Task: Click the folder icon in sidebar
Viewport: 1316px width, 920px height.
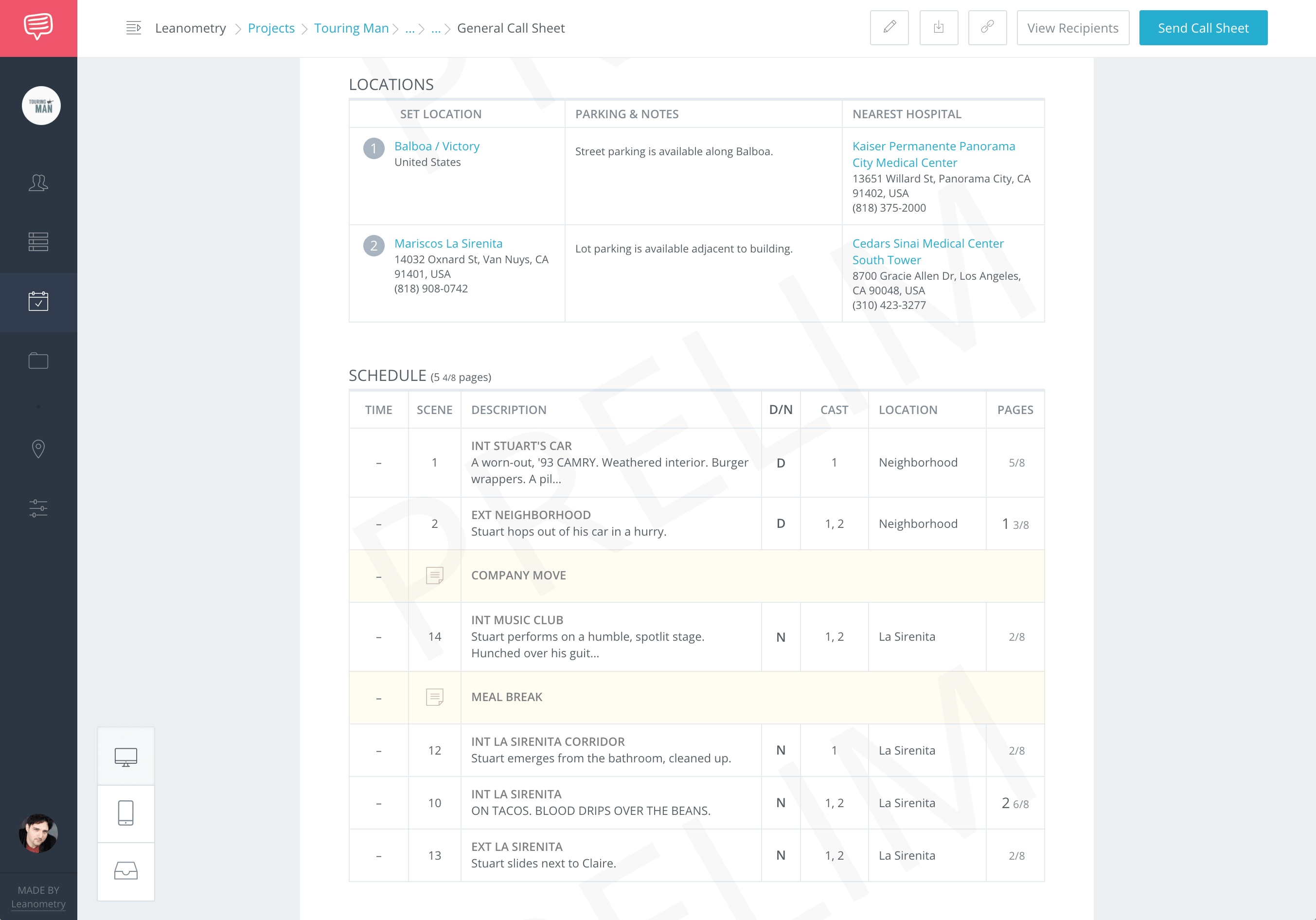Action: click(38, 360)
